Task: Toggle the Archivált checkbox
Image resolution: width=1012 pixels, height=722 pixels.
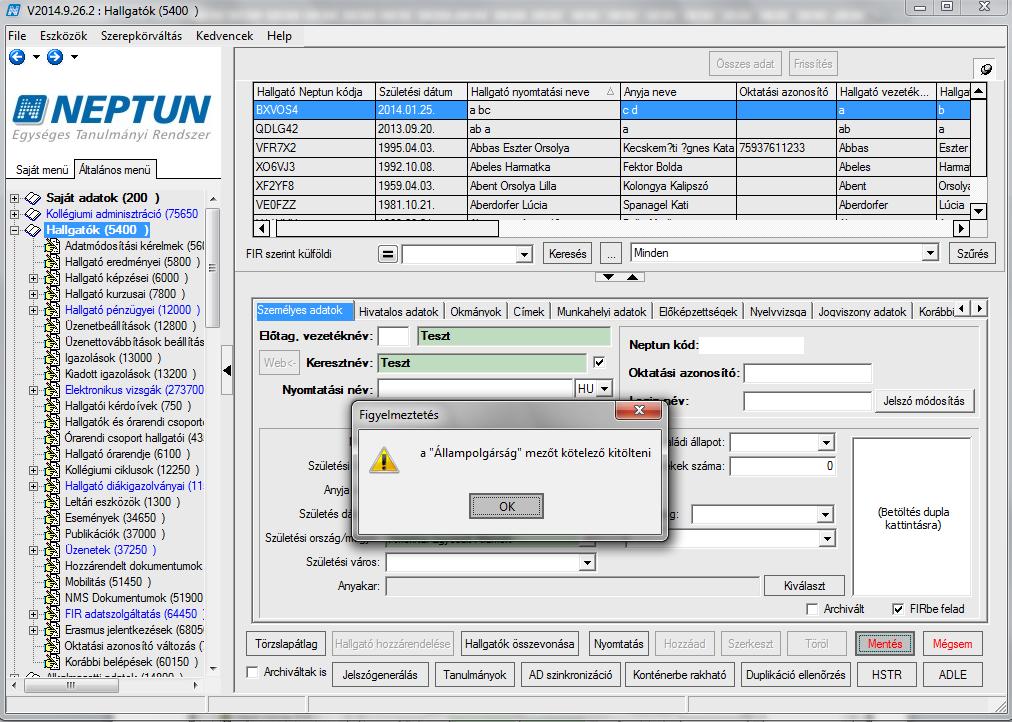Action: (813, 609)
